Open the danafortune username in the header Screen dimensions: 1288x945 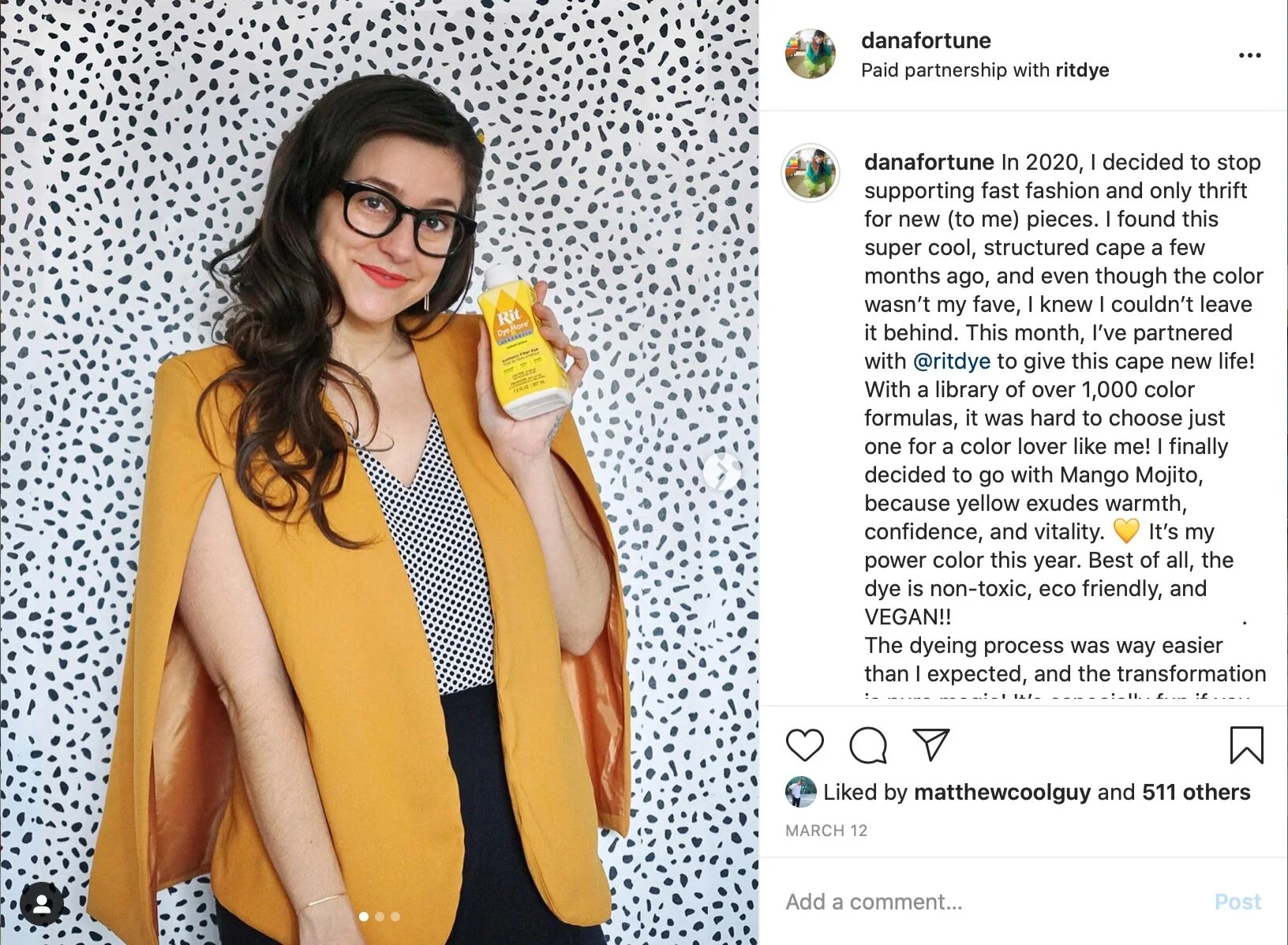(x=926, y=40)
